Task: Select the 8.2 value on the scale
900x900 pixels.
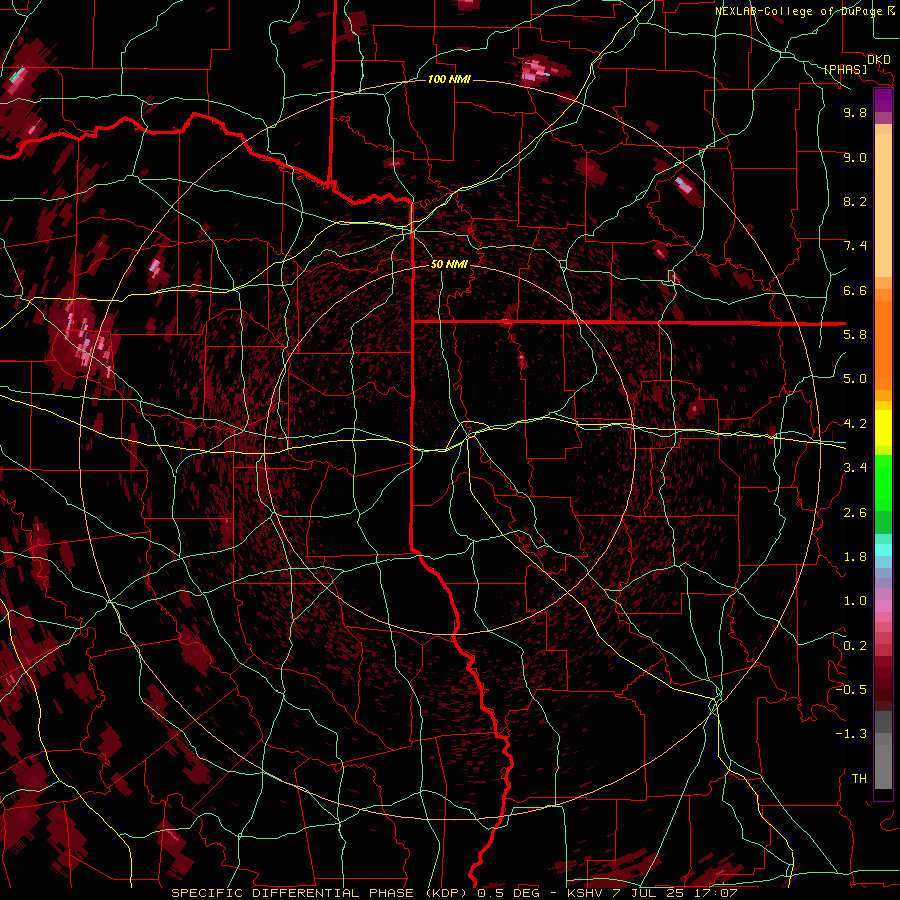Action: (x=855, y=201)
